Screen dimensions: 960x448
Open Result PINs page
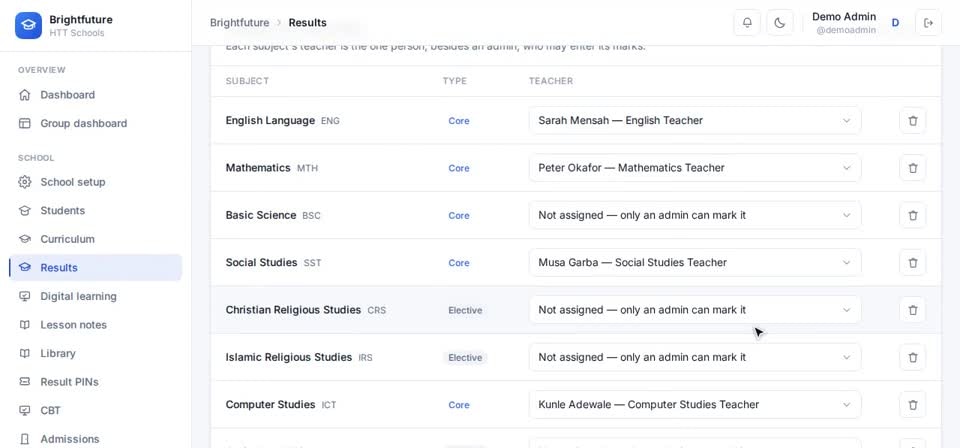point(96,382)
